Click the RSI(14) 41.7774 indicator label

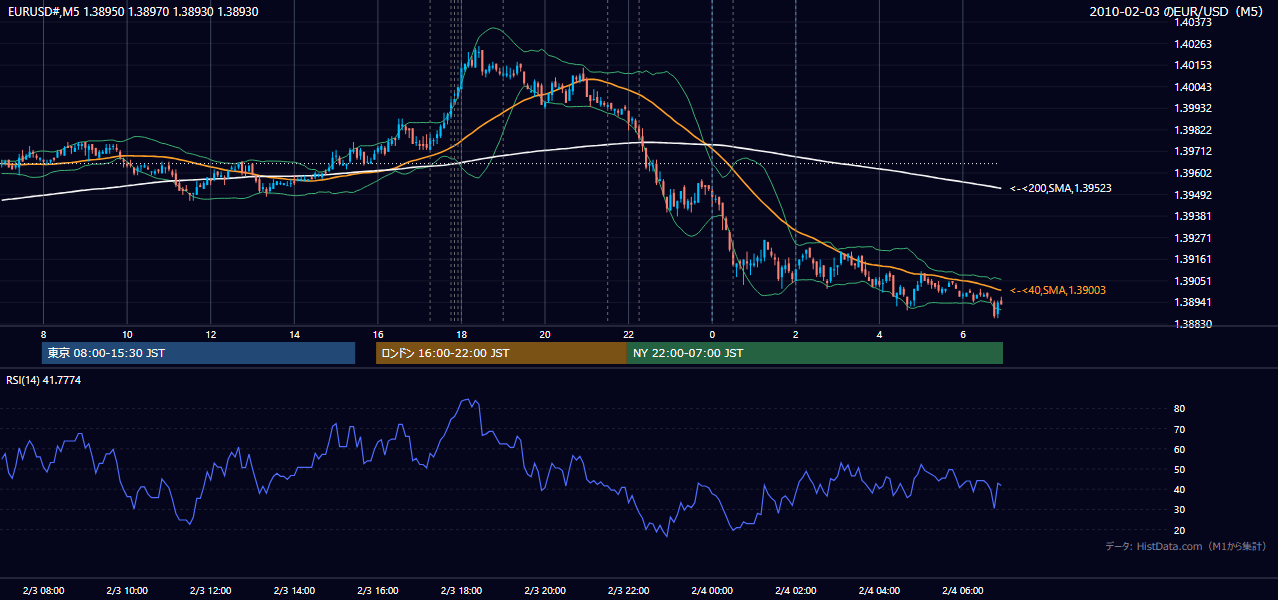(44, 381)
